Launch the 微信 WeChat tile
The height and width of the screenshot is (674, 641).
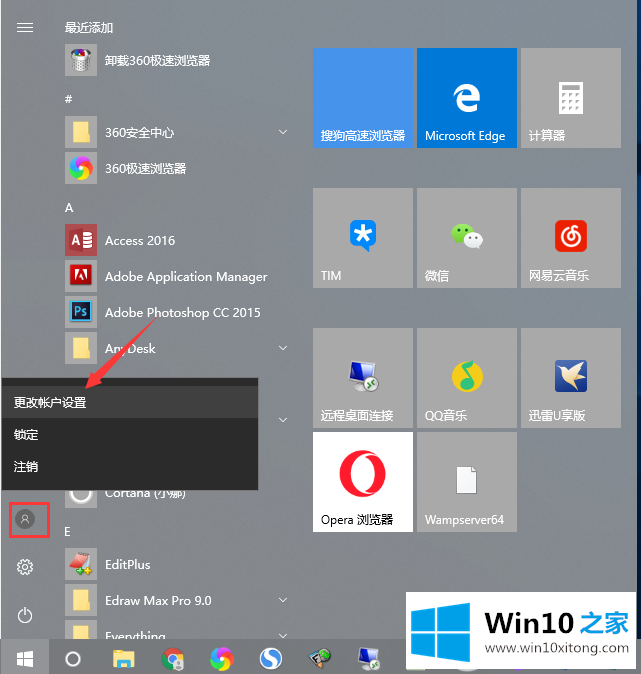coord(467,238)
